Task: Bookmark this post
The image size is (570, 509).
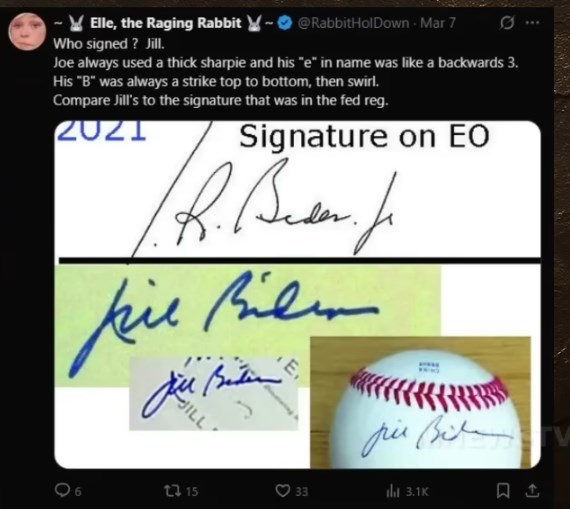Action: pos(503,491)
